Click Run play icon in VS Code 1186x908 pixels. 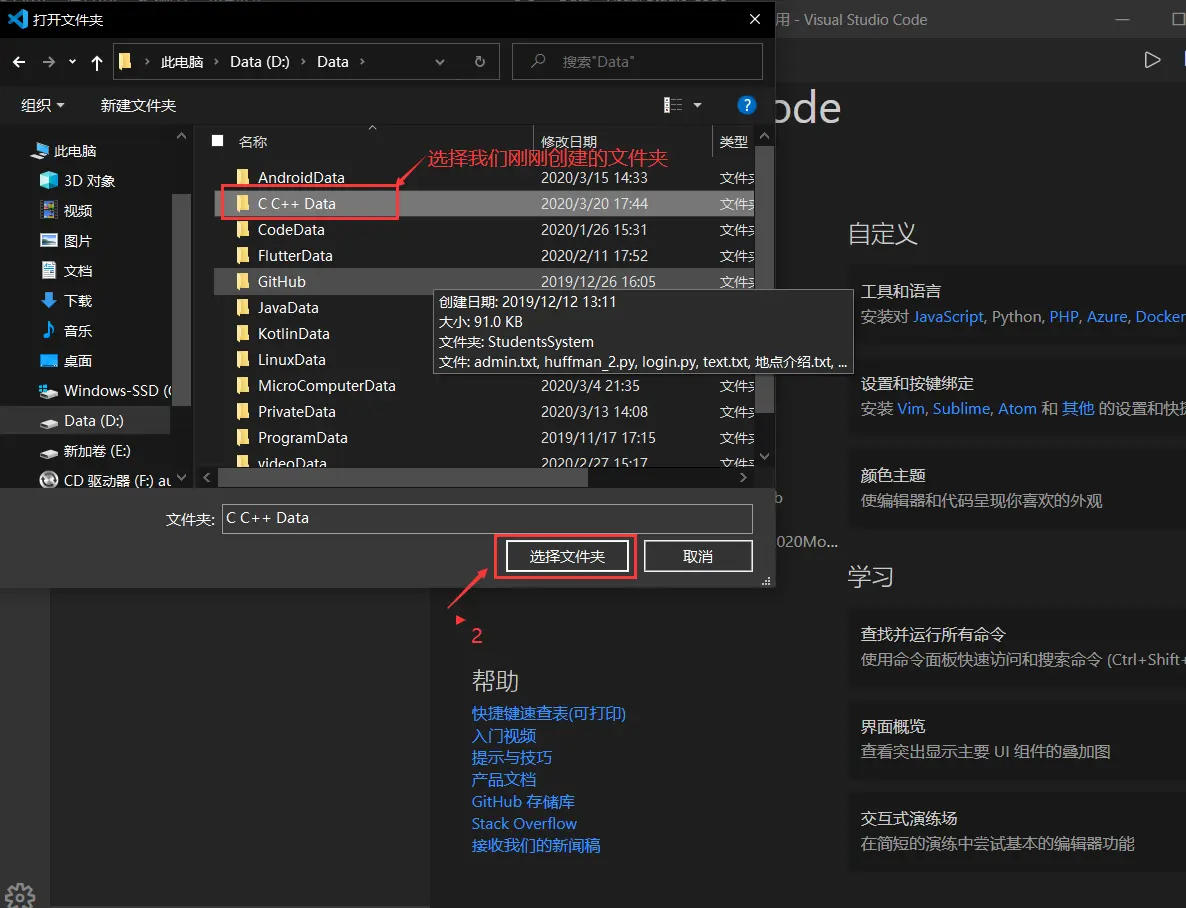click(x=1152, y=60)
